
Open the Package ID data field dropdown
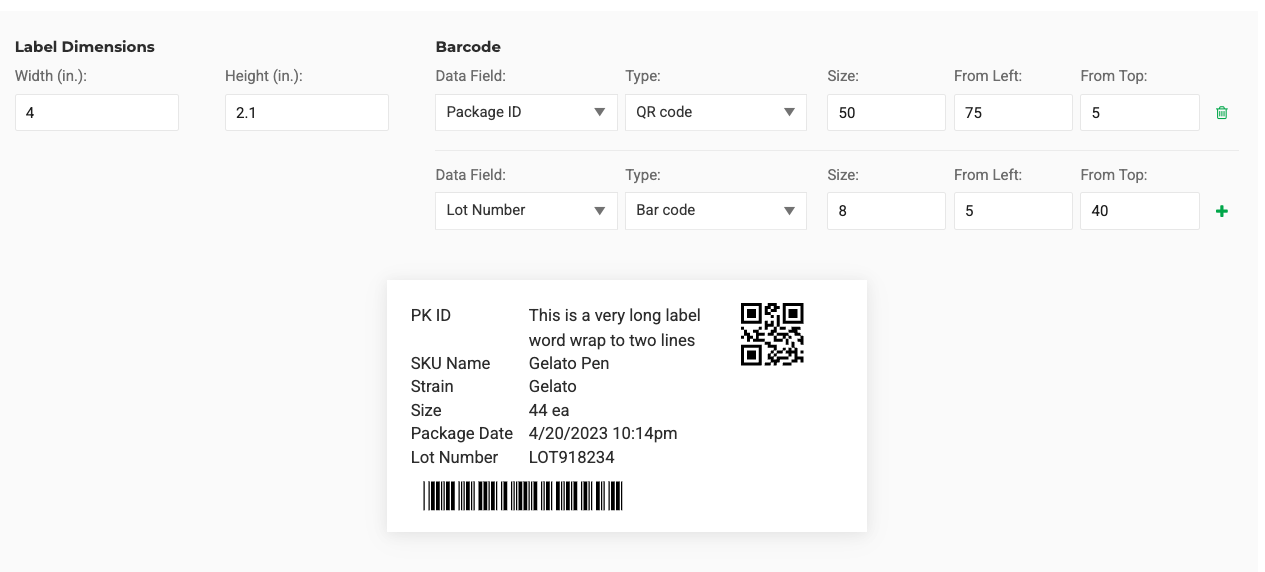click(526, 112)
